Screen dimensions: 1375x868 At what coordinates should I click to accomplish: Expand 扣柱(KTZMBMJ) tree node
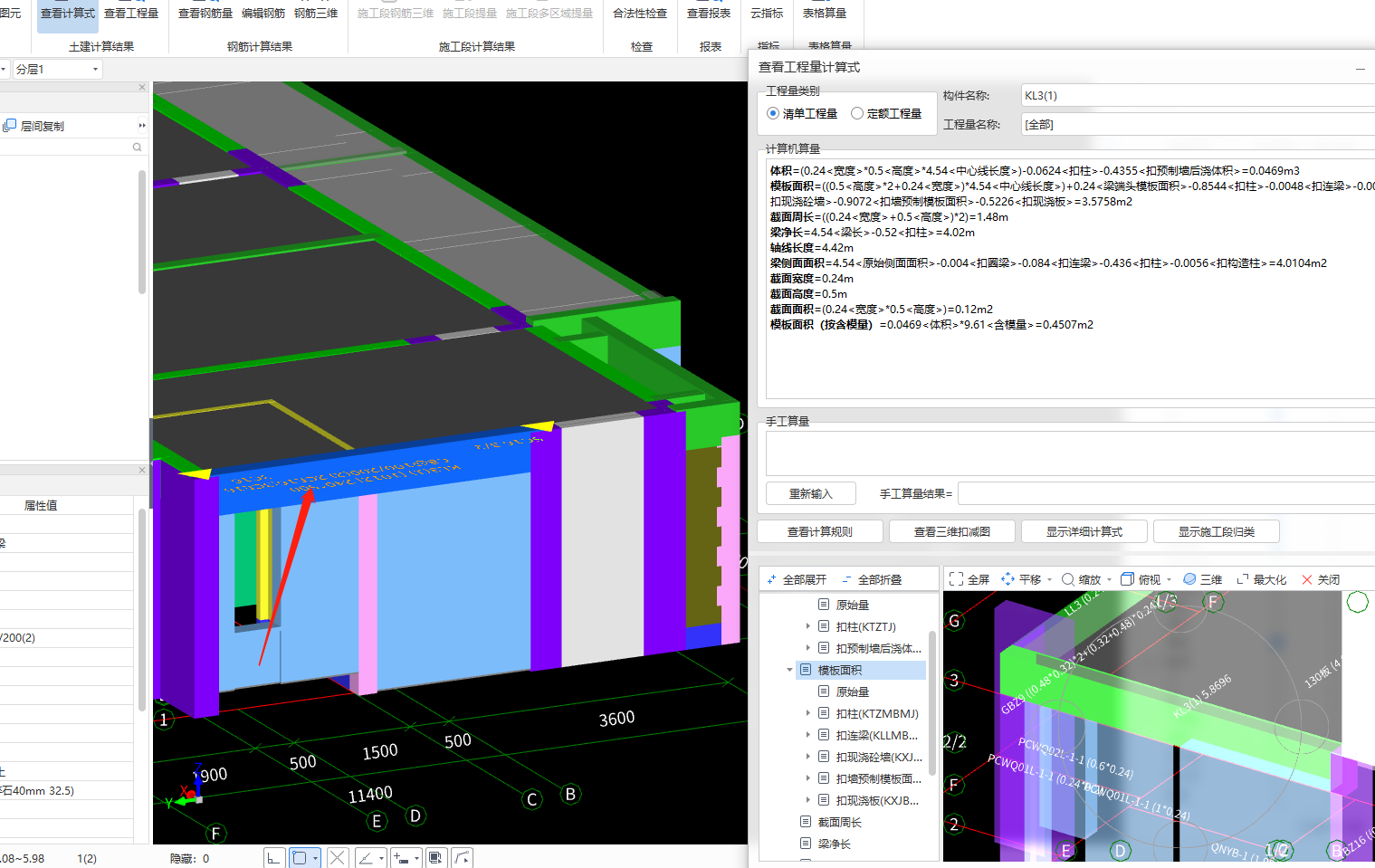pyautogui.click(x=808, y=713)
